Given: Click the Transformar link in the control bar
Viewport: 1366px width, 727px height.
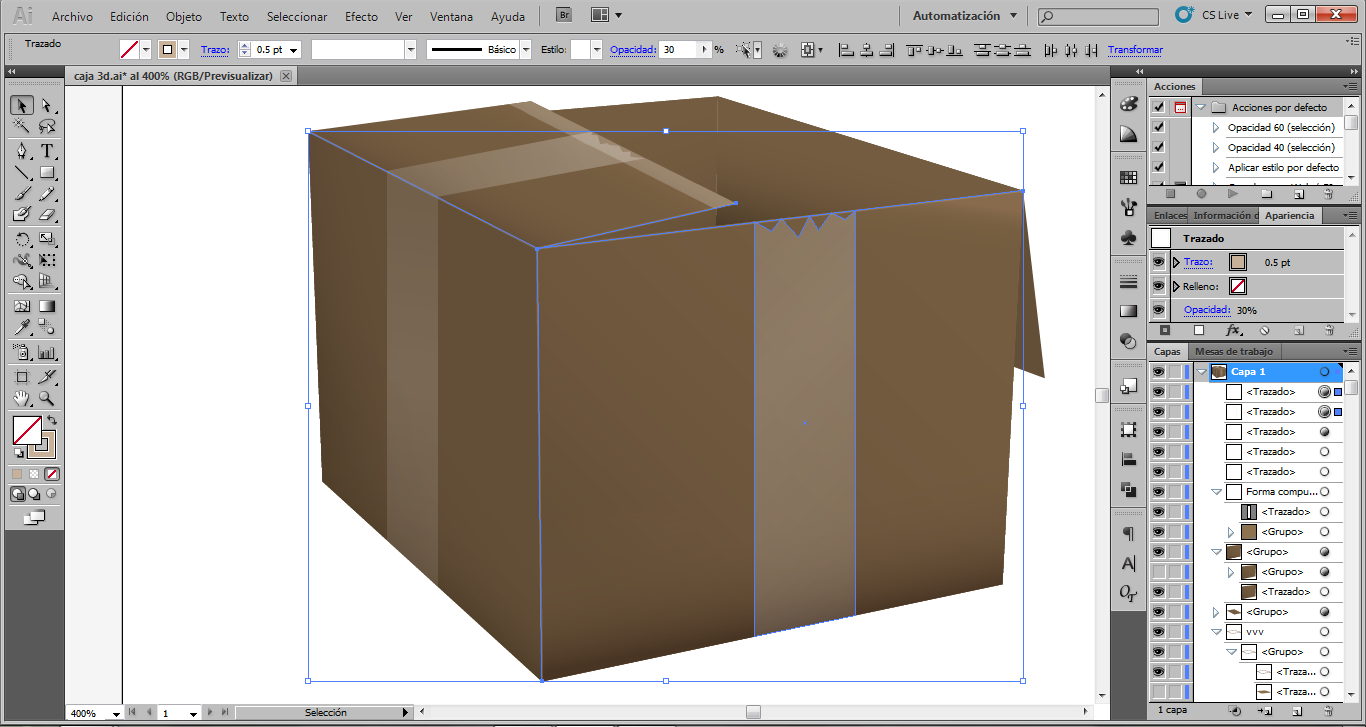Looking at the screenshot, I should coord(1135,48).
